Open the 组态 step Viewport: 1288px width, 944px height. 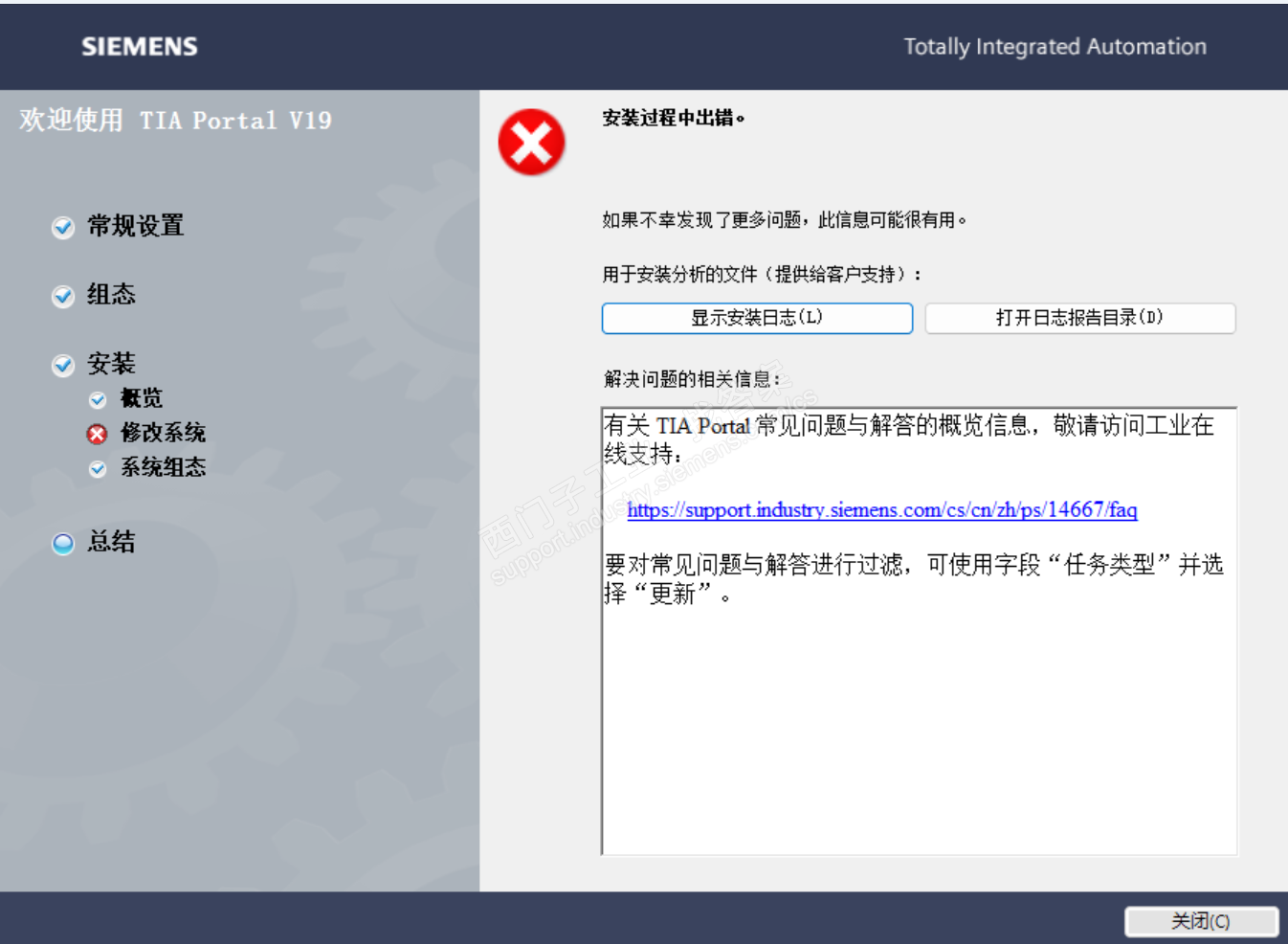111,295
